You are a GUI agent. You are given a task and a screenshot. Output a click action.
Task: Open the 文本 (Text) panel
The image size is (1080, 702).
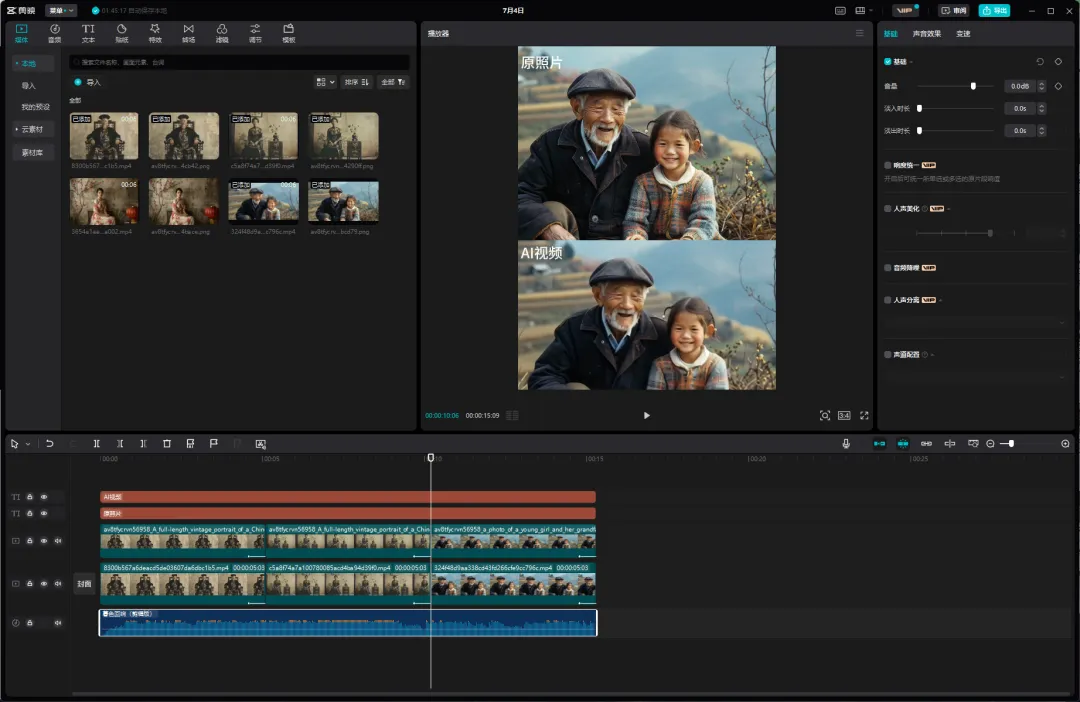[88, 33]
